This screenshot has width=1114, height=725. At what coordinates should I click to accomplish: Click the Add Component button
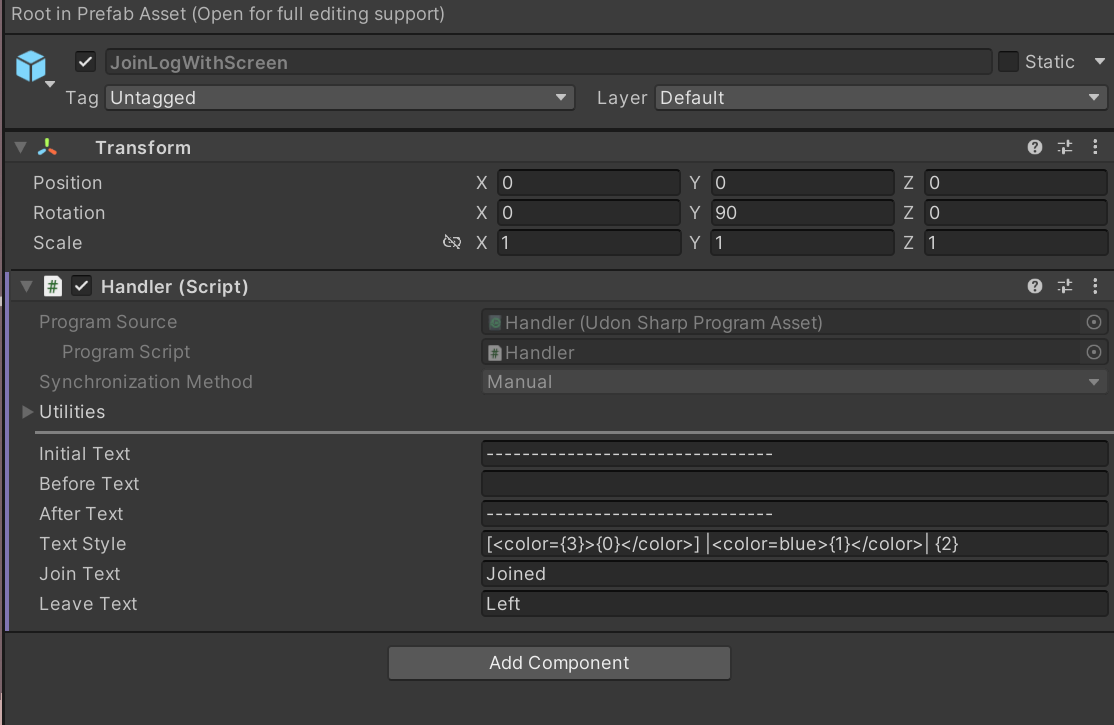[x=559, y=663]
